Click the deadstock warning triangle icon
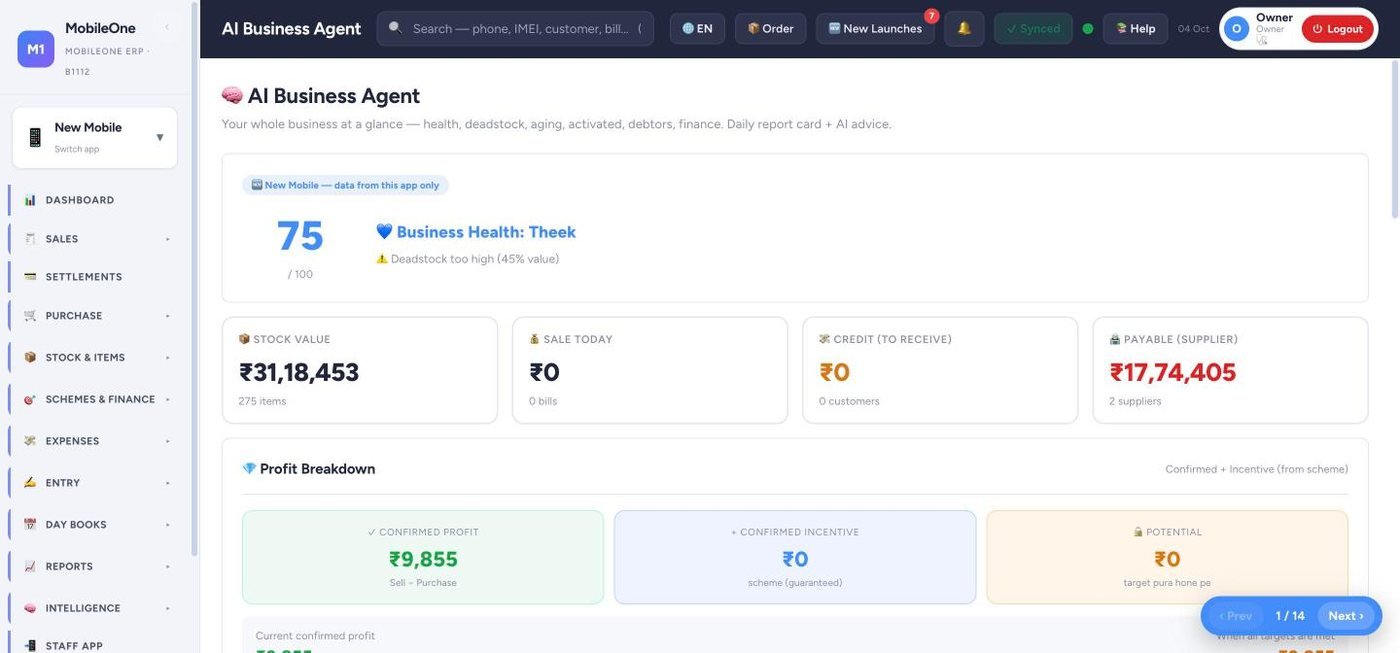Screen dimensions: 1400x653 tap(381, 259)
